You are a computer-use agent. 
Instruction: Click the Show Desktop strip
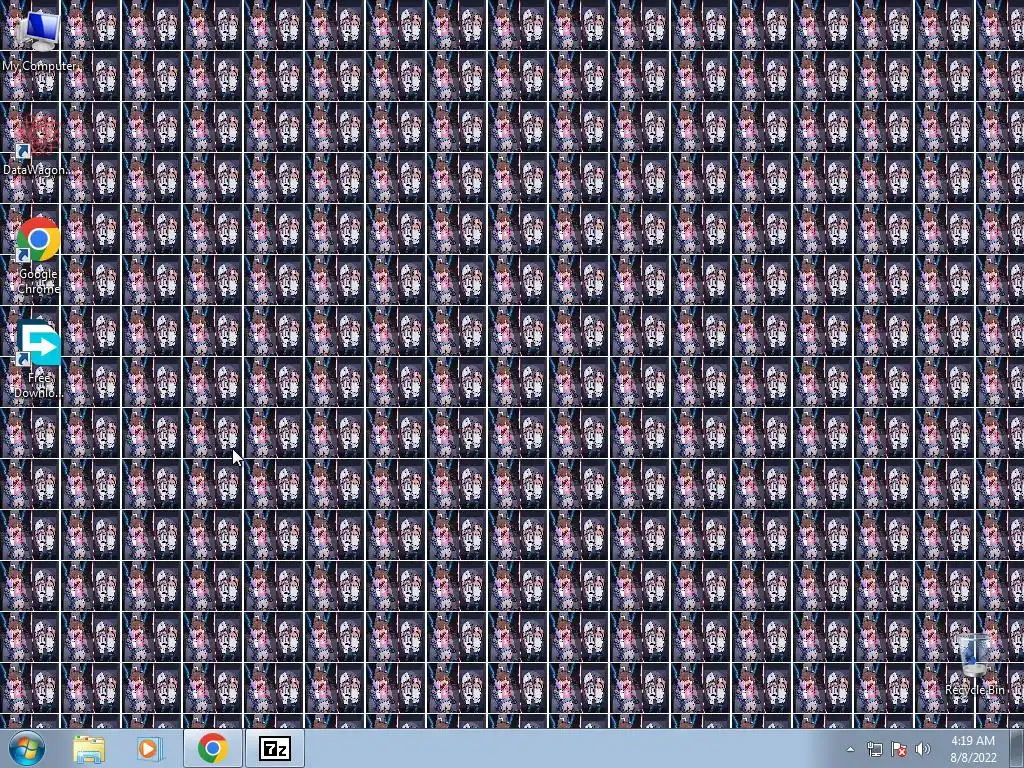coord(1017,748)
